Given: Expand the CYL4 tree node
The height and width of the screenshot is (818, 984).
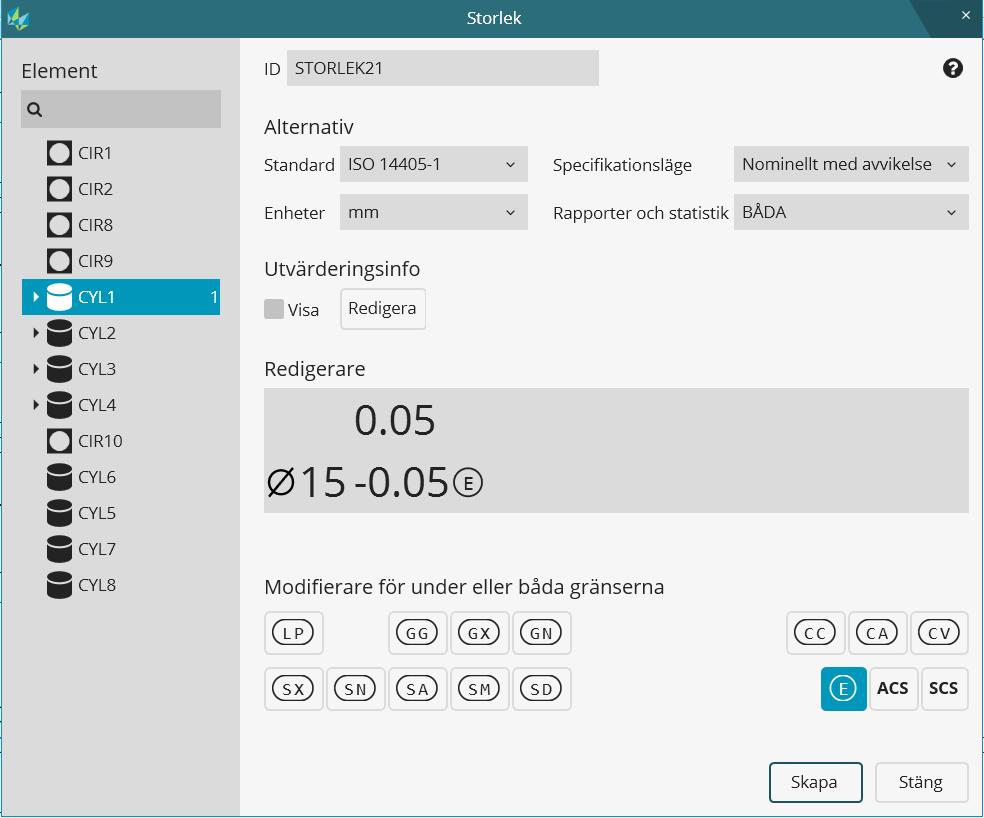Looking at the screenshot, I should [x=36, y=405].
